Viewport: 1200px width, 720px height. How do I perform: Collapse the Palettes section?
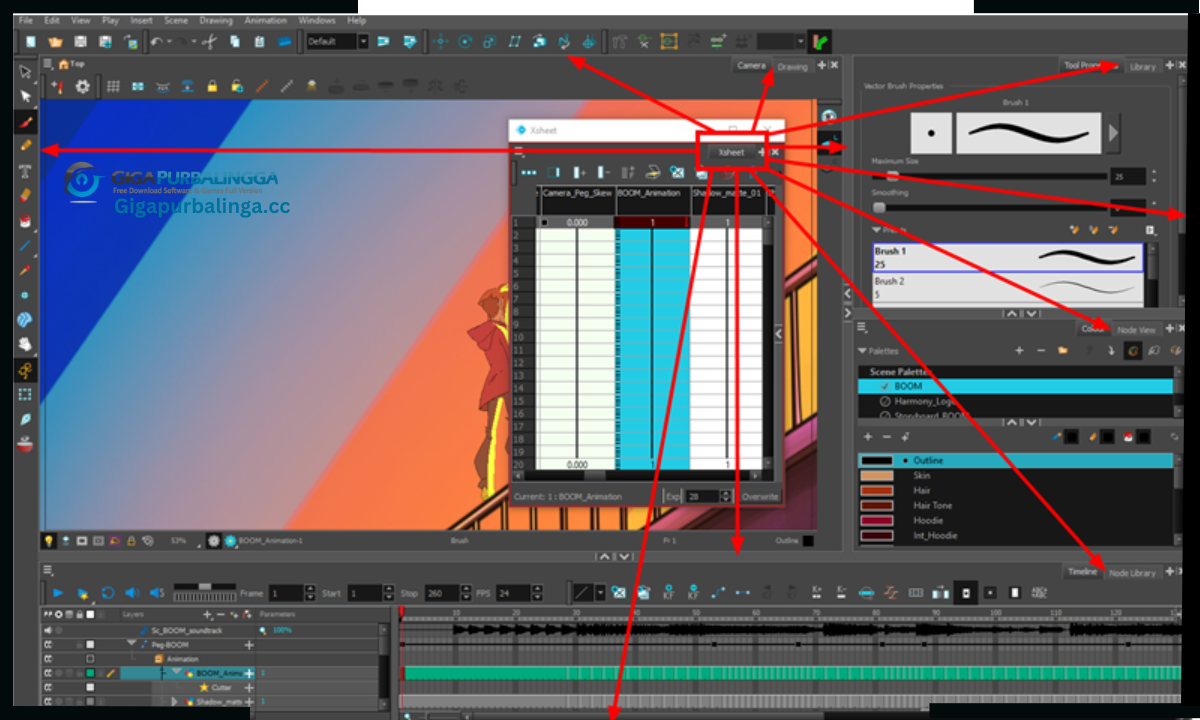click(863, 351)
